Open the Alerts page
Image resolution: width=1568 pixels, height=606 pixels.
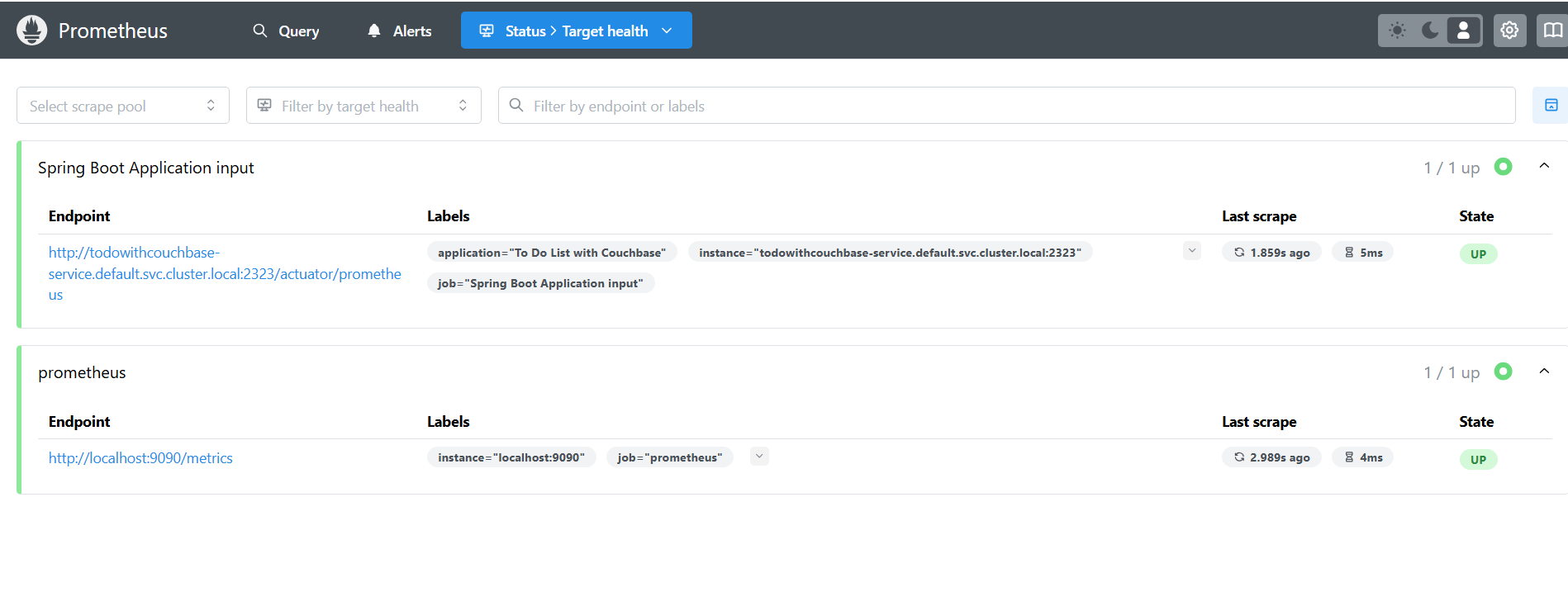(400, 31)
